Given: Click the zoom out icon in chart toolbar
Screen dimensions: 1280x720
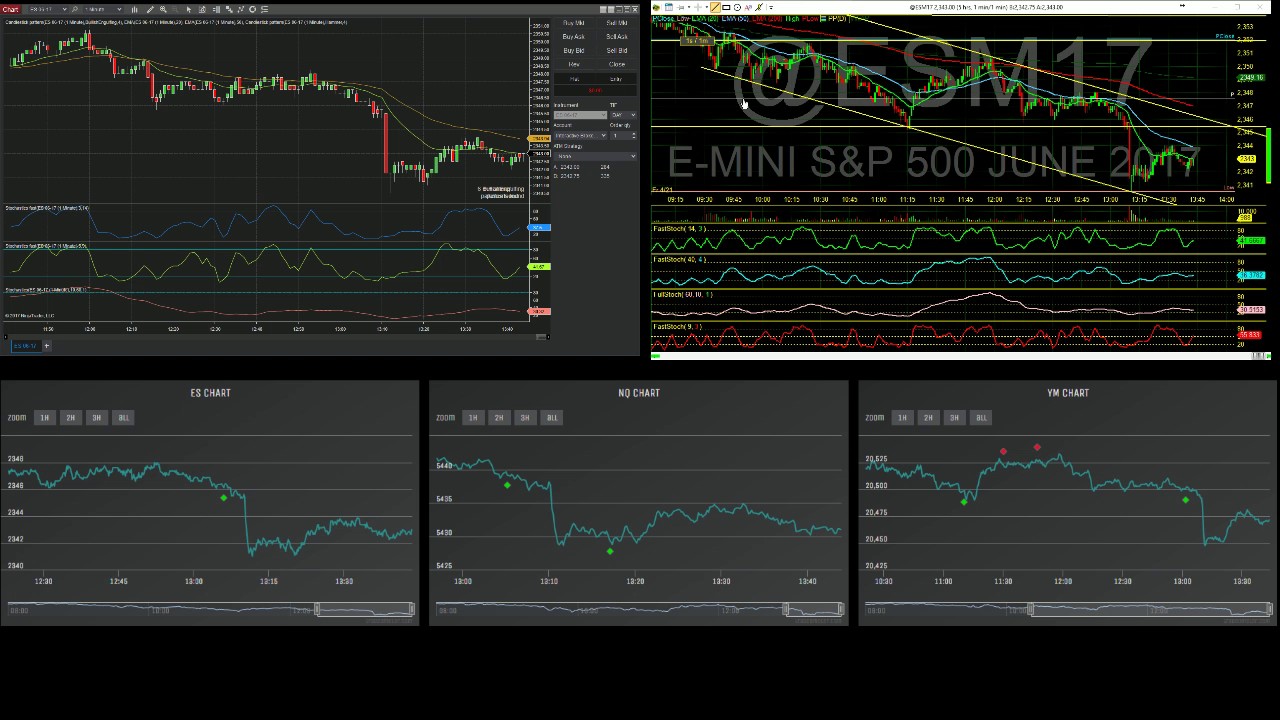Looking at the screenshot, I should pos(175,9).
